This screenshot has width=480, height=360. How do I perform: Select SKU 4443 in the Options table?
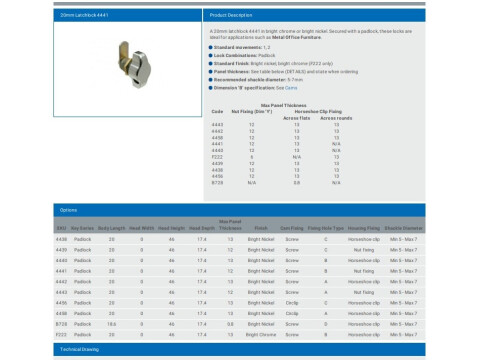point(61,292)
